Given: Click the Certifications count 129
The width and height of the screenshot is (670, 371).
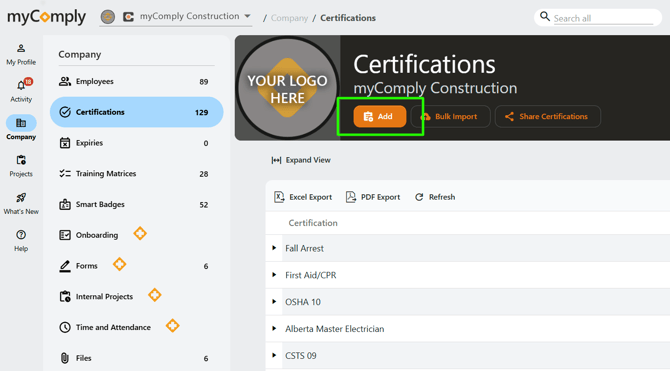Looking at the screenshot, I should click(x=201, y=112).
